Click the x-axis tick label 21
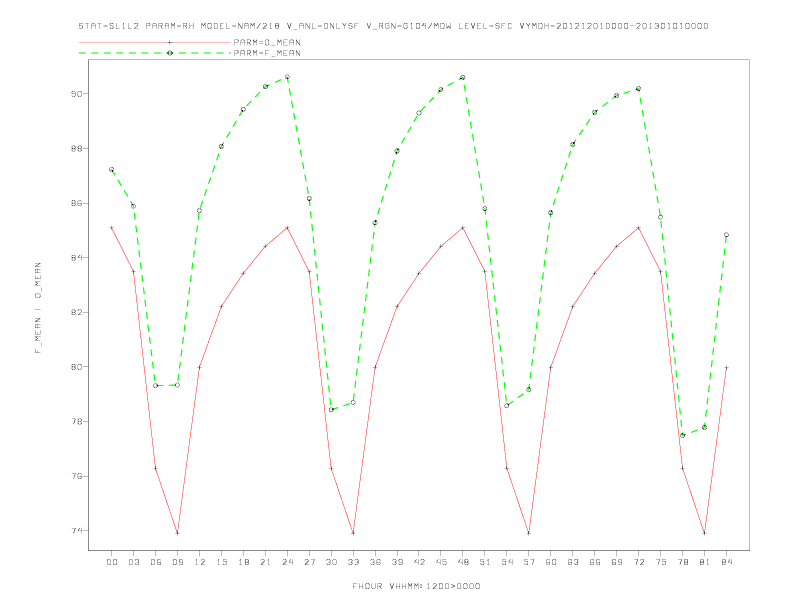 click(x=265, y=562)
